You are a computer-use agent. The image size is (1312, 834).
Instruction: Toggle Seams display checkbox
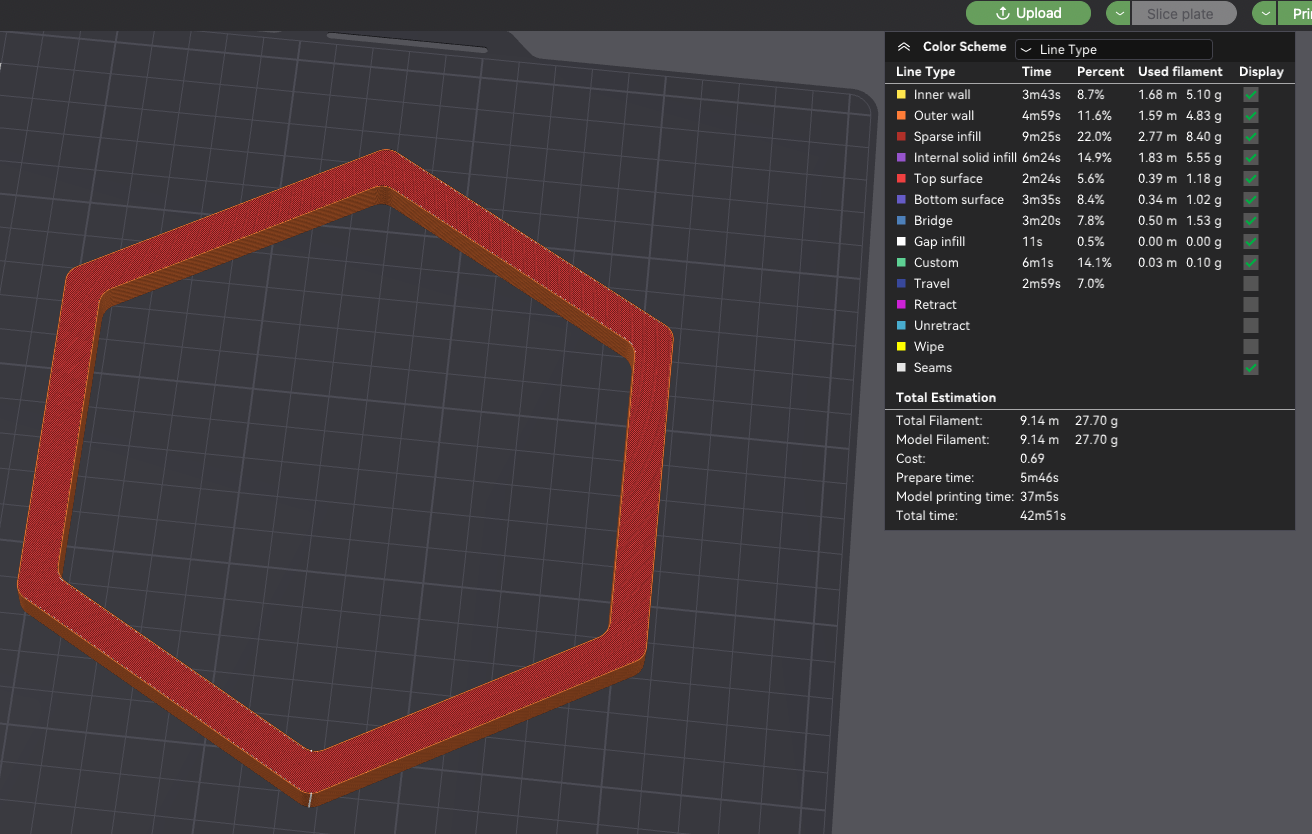[1250, 367]
